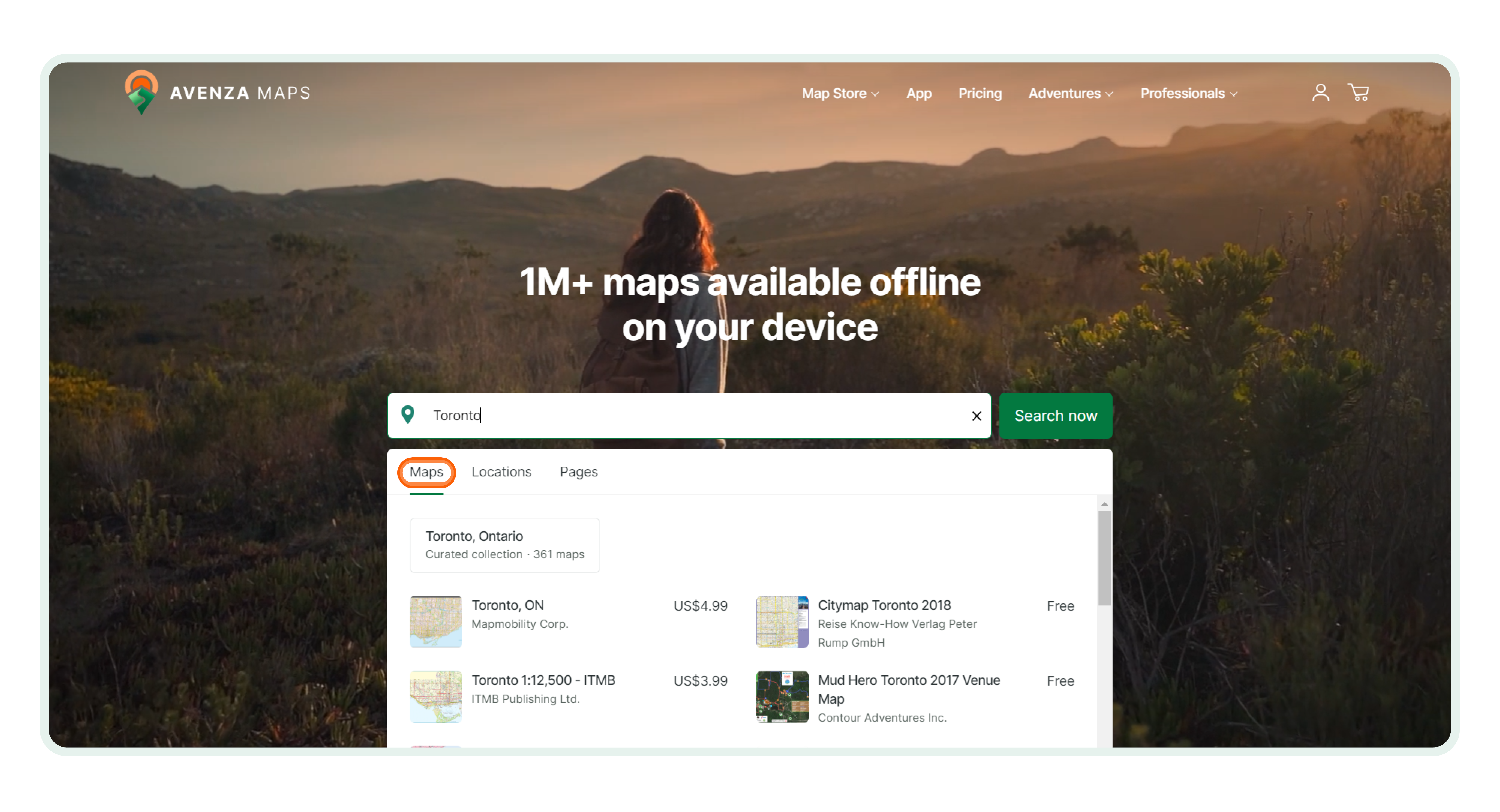Click the results scrollbar up arrow
Viewport: 1500px width, 812px height.
point(1104,503)
